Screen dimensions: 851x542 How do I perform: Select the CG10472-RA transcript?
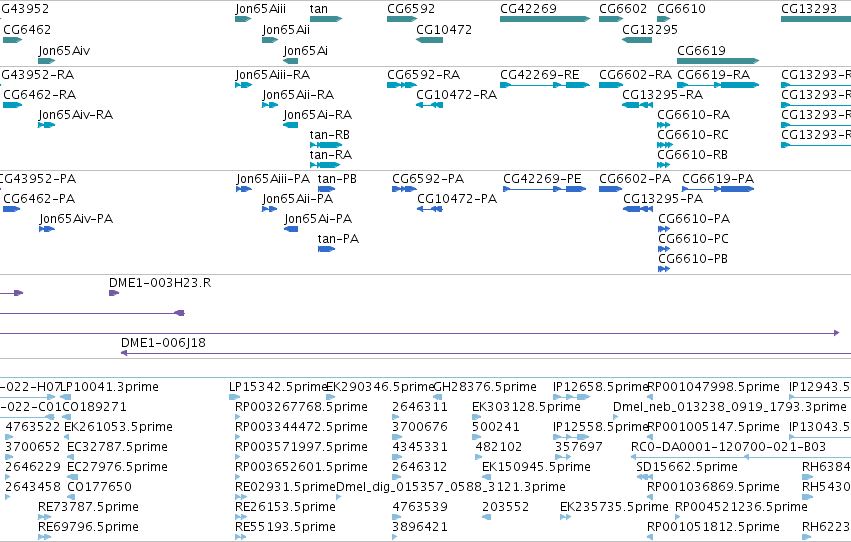point(429,105)
